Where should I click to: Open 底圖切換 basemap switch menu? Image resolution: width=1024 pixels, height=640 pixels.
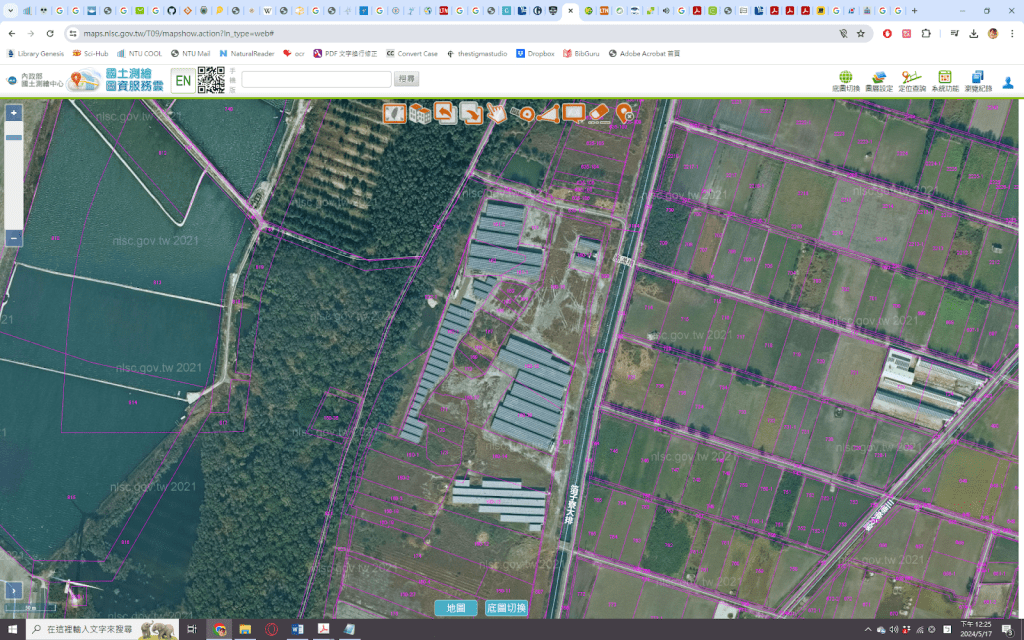pyautogui.click(x=845, y=81)
